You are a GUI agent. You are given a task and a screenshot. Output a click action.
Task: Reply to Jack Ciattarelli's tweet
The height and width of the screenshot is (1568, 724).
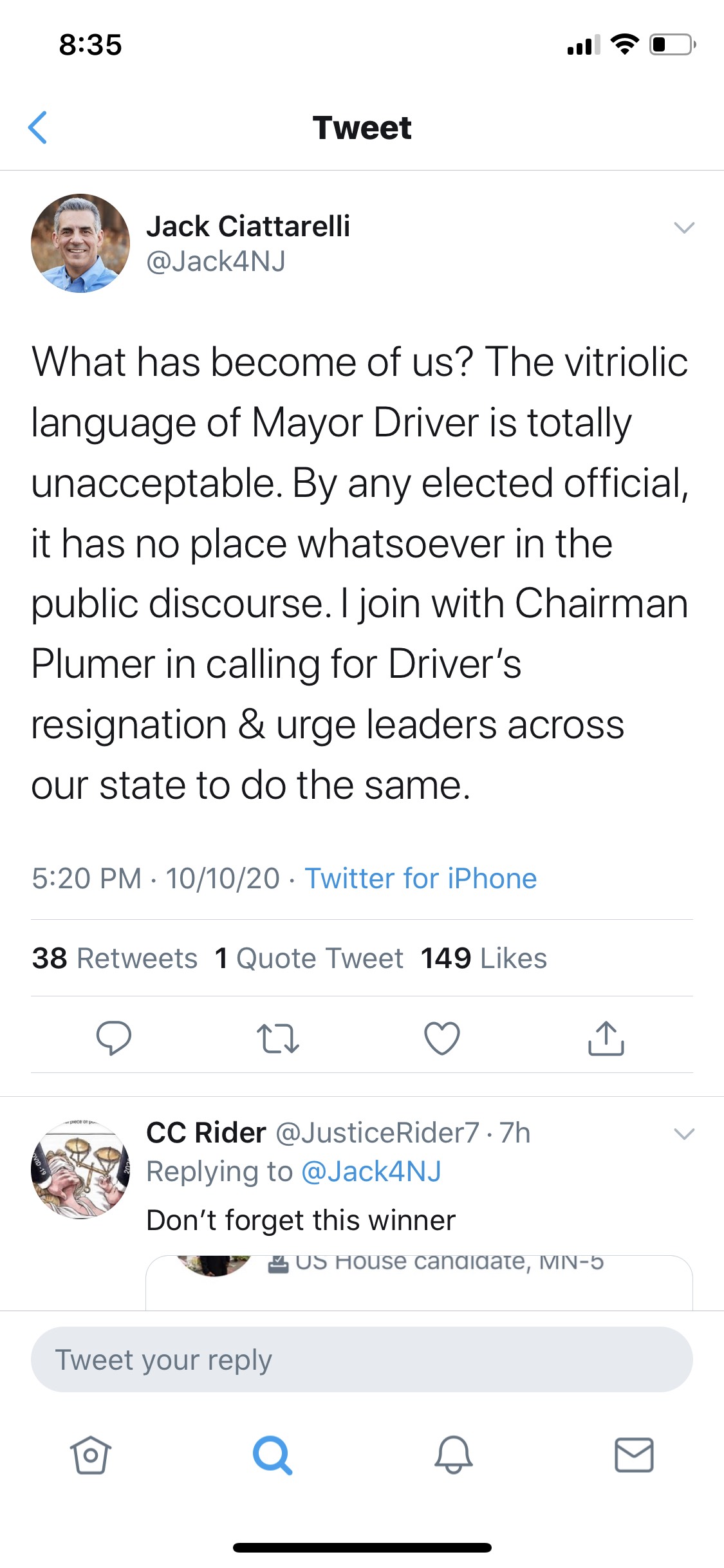click(114, 1038)
